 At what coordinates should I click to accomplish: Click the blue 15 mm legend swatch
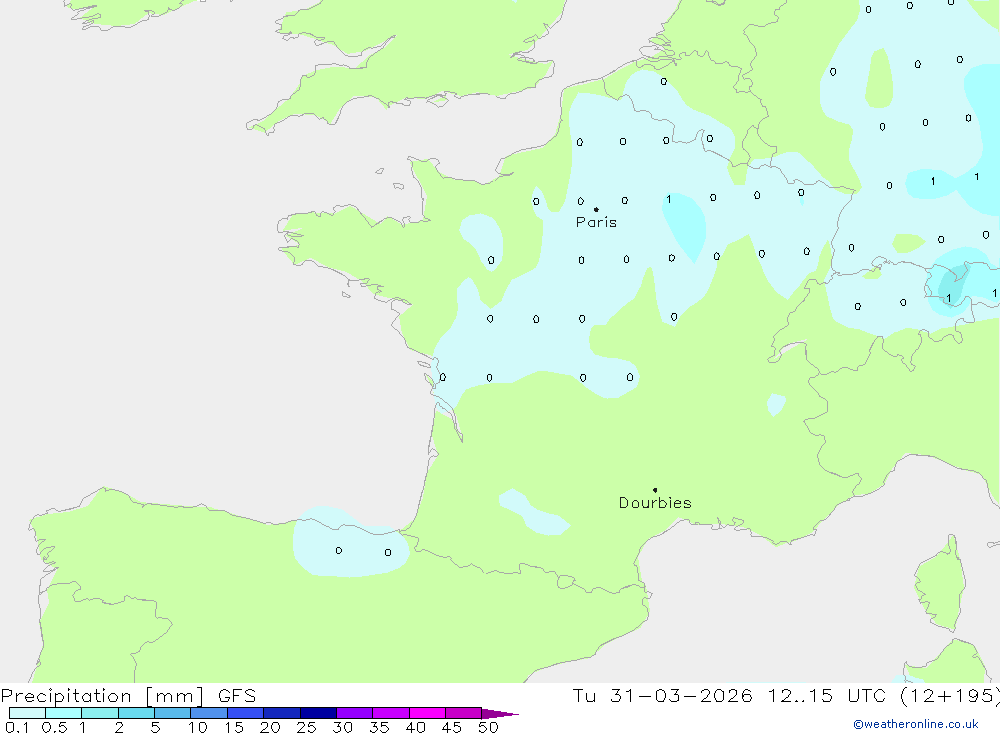(245, 713)
